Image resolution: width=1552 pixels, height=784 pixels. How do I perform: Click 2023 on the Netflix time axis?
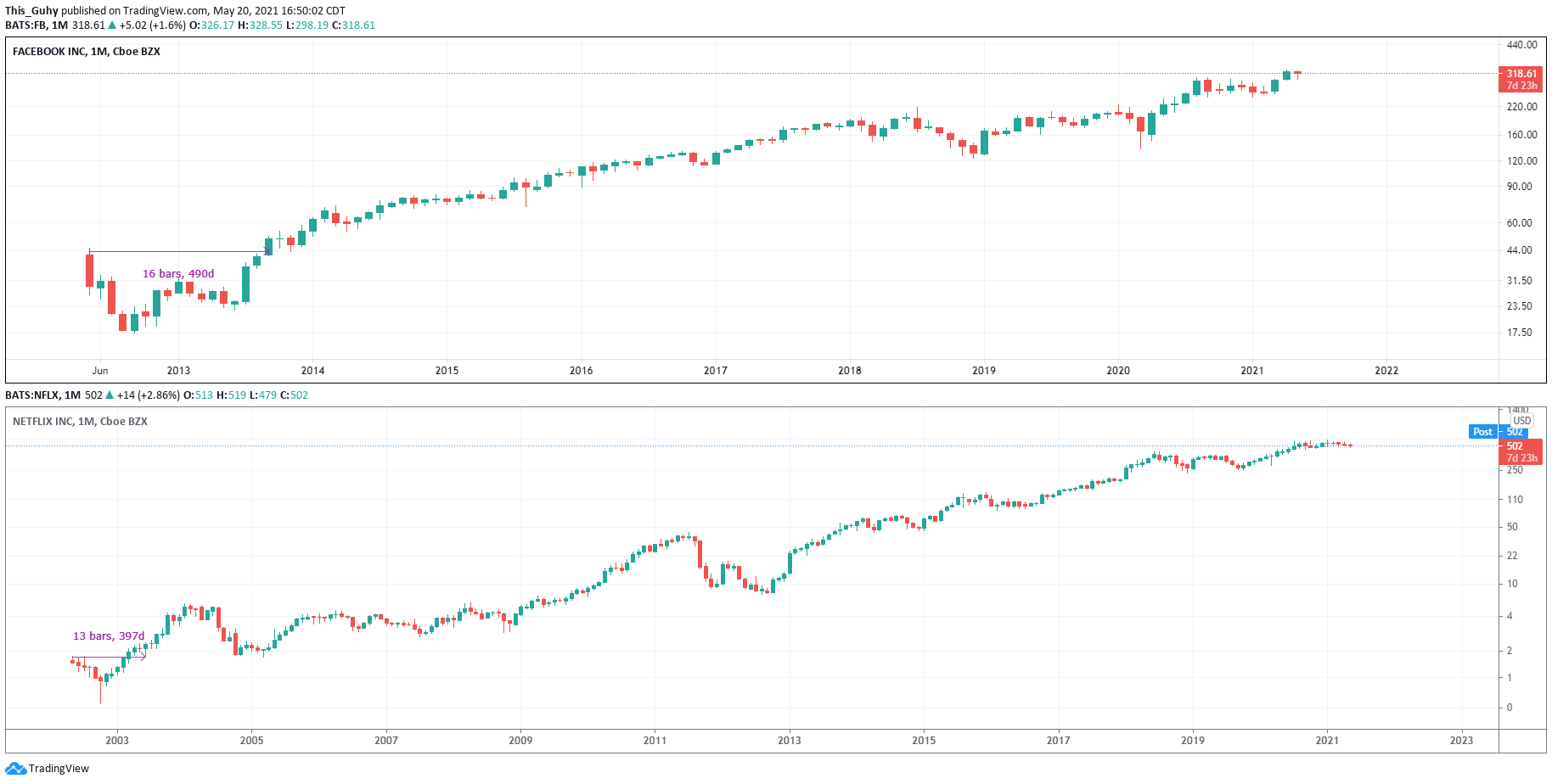(1461, 741)
